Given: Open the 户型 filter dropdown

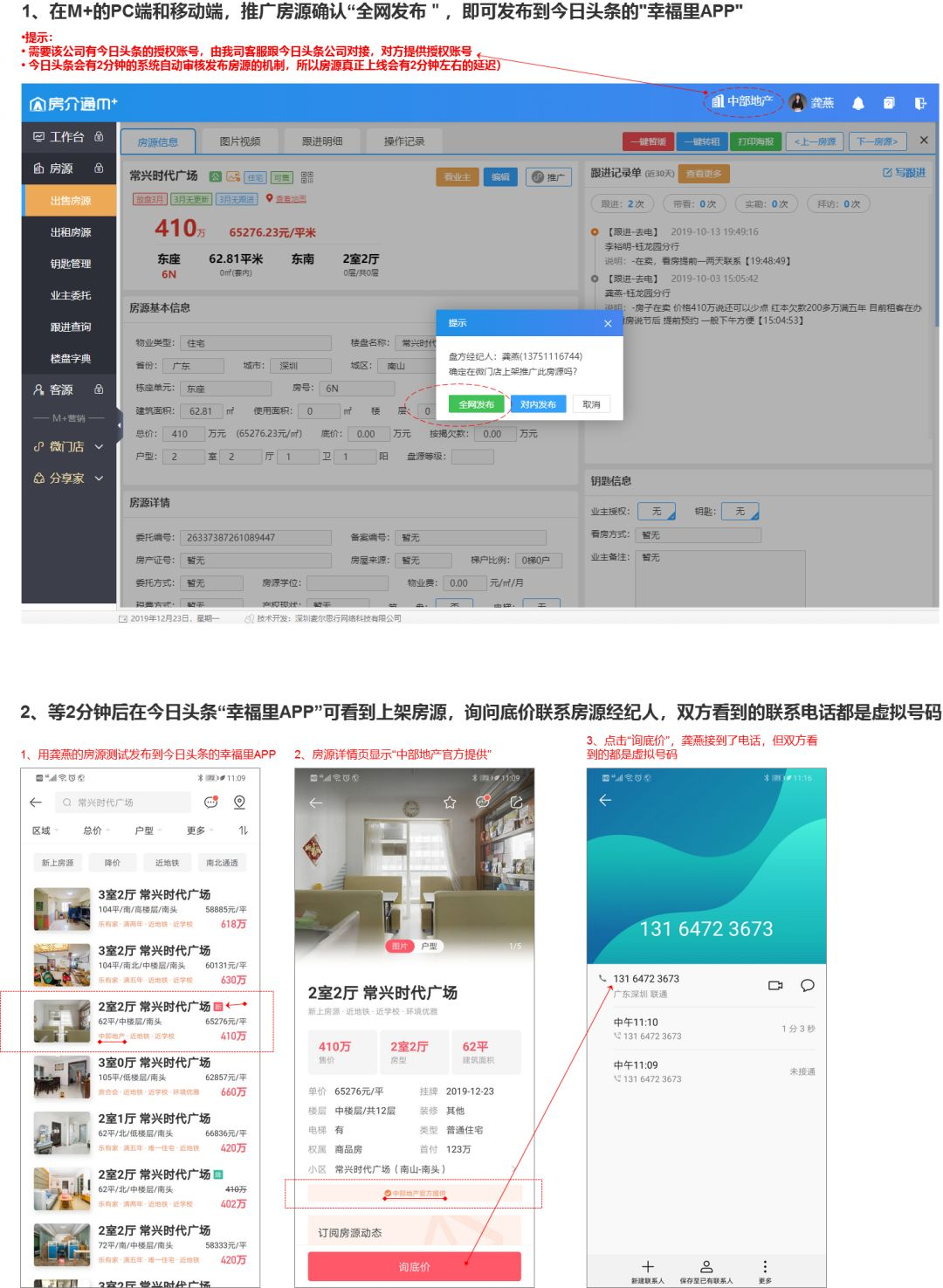Looking at the screenshot, I should pyautogui.click(x=147, y=830).
